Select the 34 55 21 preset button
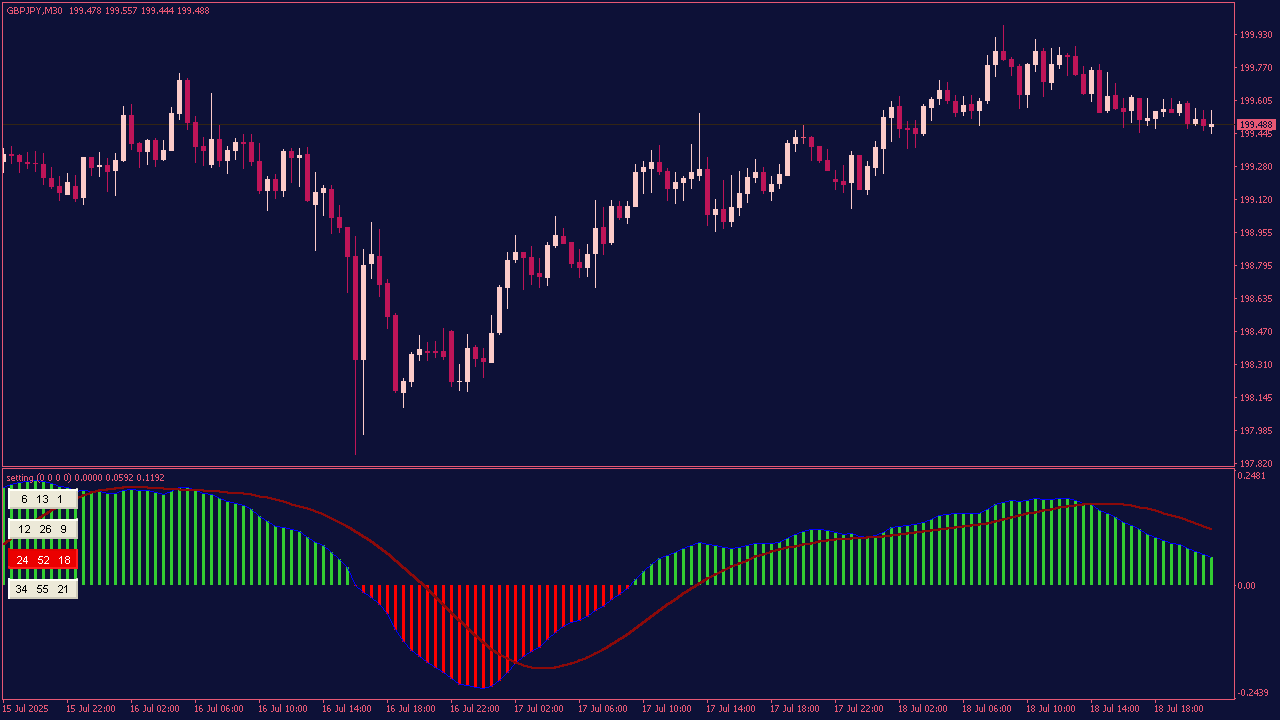The height and width of the screenshot is (720, 1280). [x=42, y=590]
